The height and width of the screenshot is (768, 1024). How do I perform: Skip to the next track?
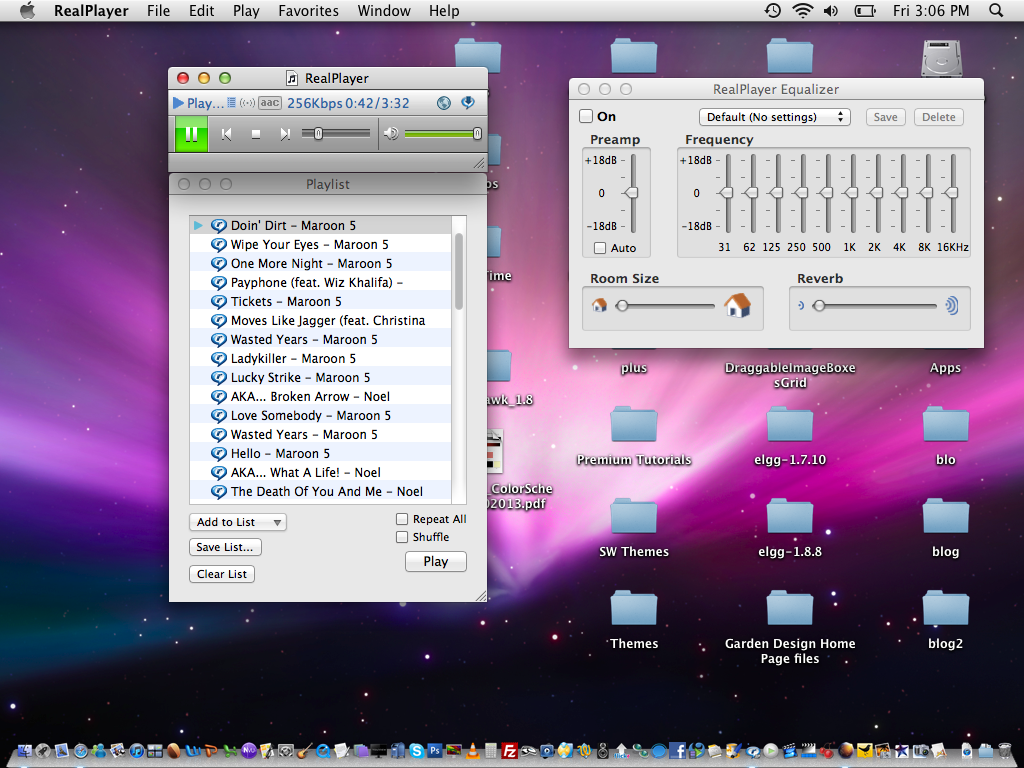click(x=285, y=134)
